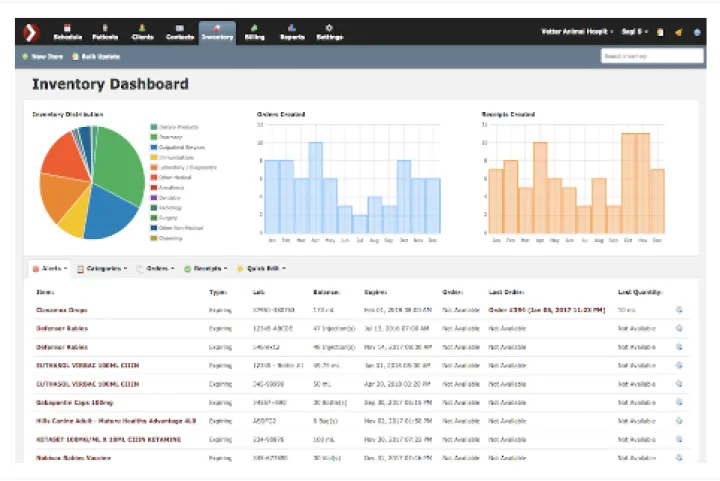Screen dimensions: 720x481
Task: Open the Contacts section
Action: pyautogui.click(x=180, y=32)
